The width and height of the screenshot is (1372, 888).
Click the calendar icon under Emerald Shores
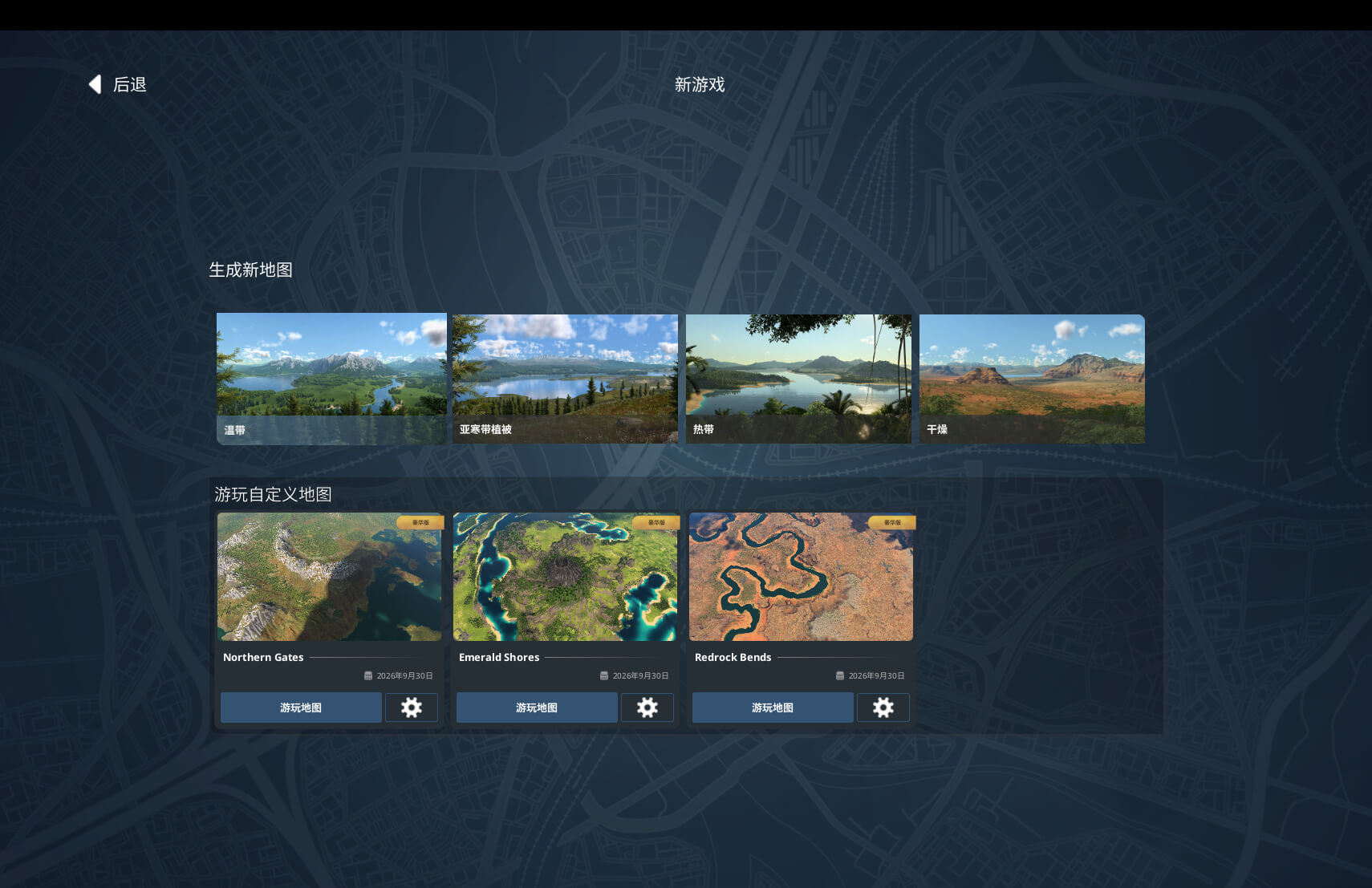tap(604, 675)
